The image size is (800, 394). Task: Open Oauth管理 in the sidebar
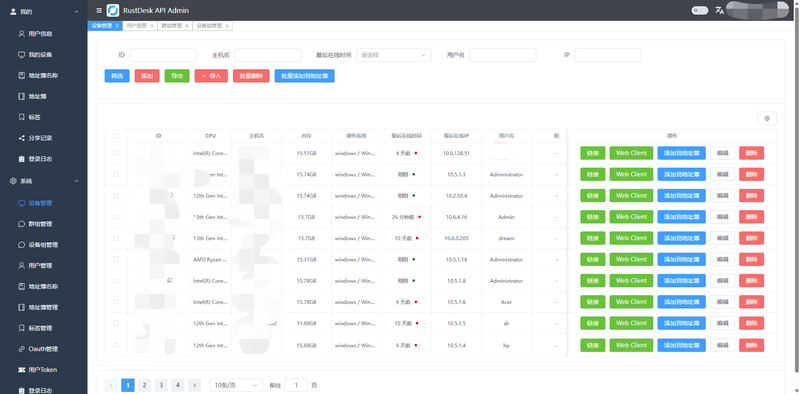click(43, 349)
